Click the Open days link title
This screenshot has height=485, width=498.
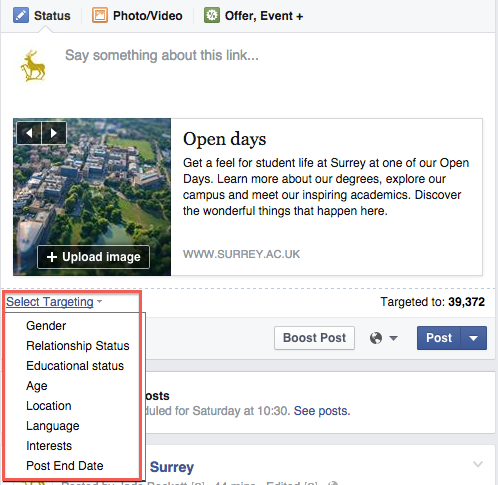tap(224, 139)
